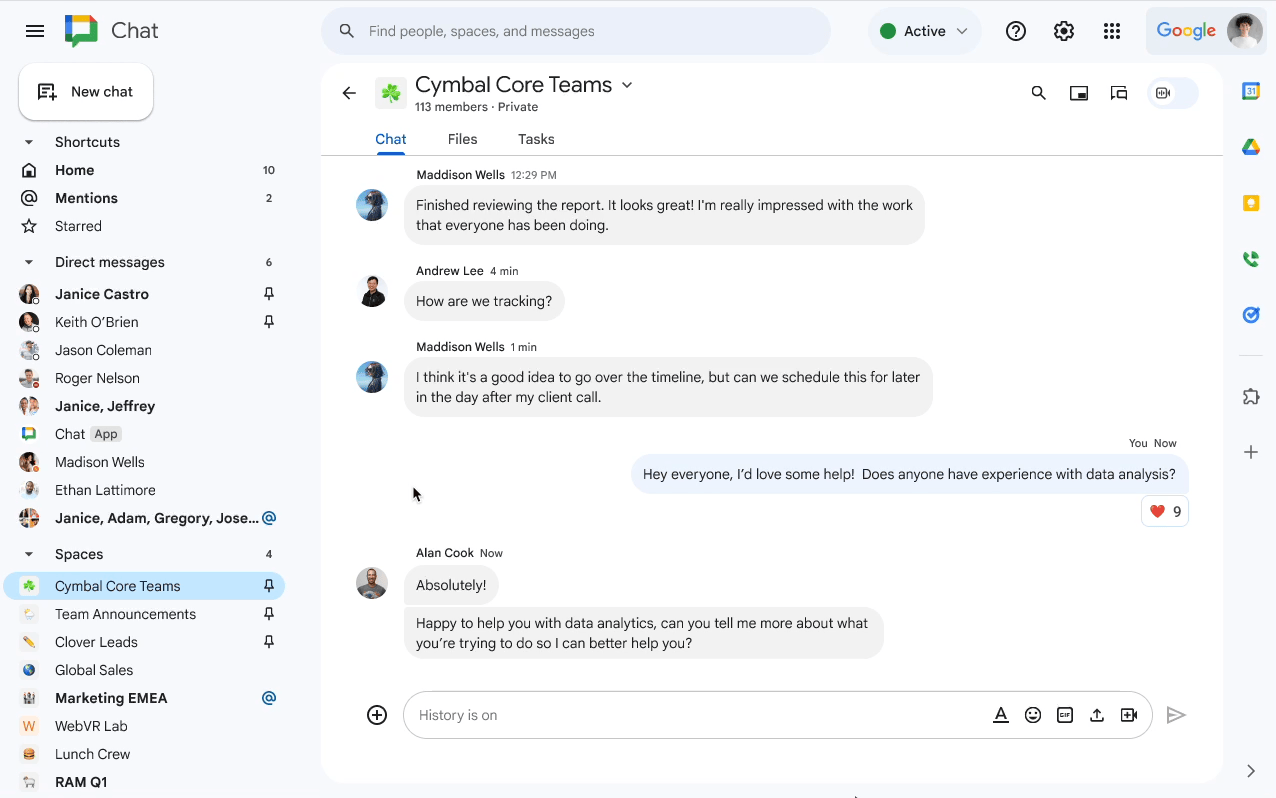
Task: Add a video meeting to your message
Action: pyautogui.click(x=1129, y=715)
